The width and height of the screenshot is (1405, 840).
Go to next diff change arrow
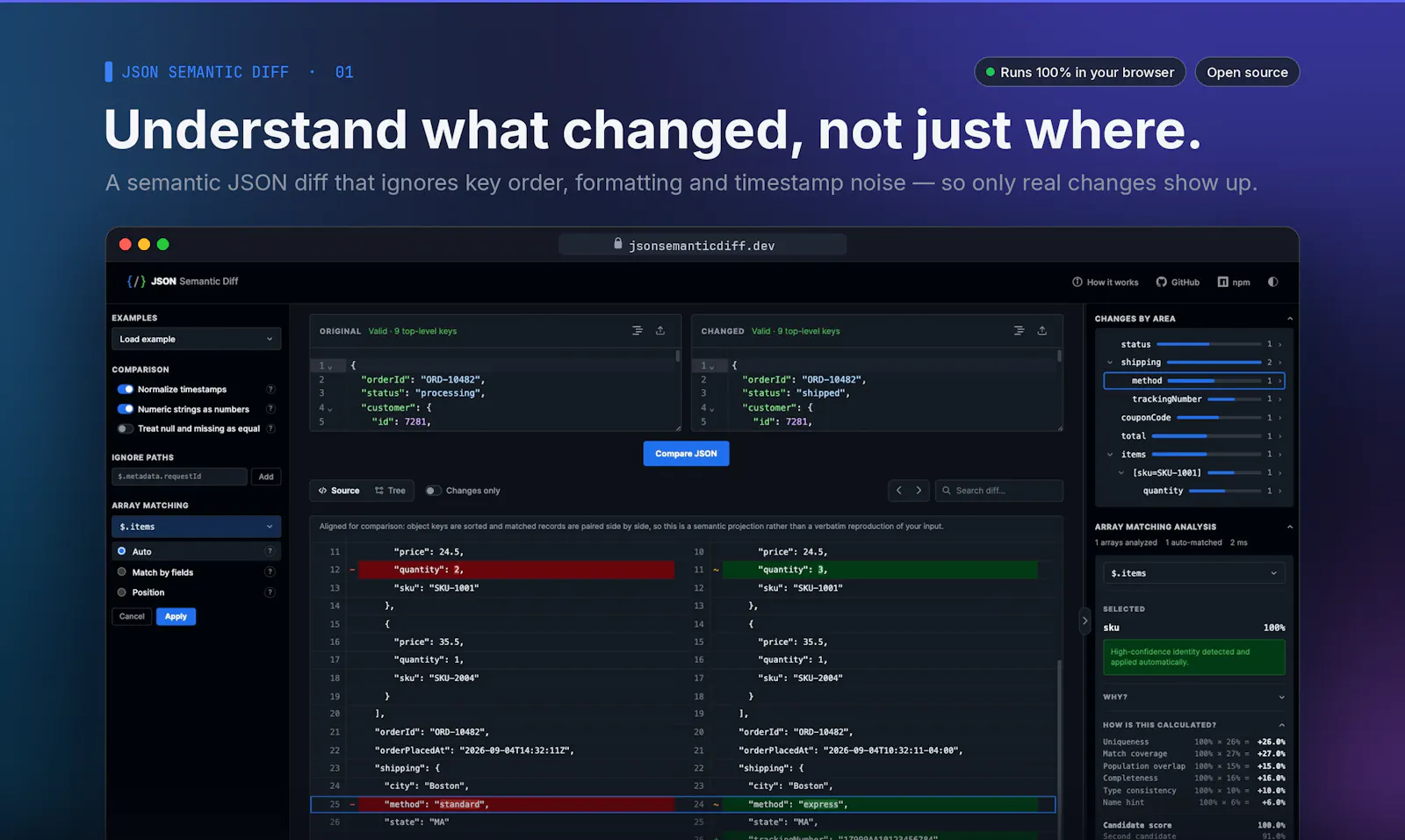pos(919,491)
